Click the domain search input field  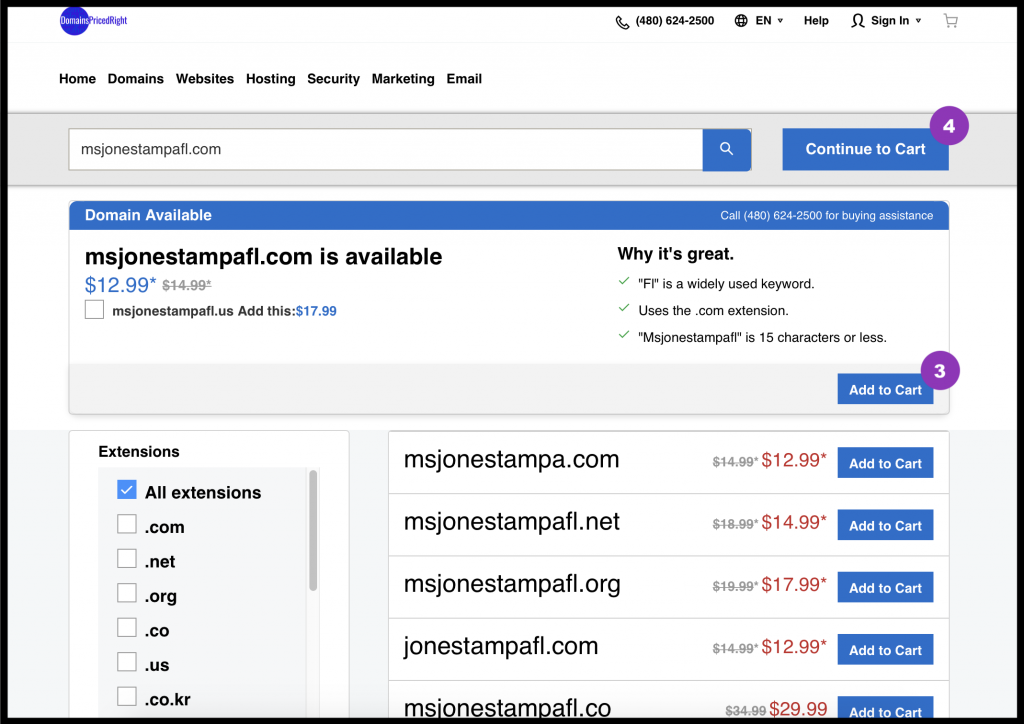[x=385, y=149]
